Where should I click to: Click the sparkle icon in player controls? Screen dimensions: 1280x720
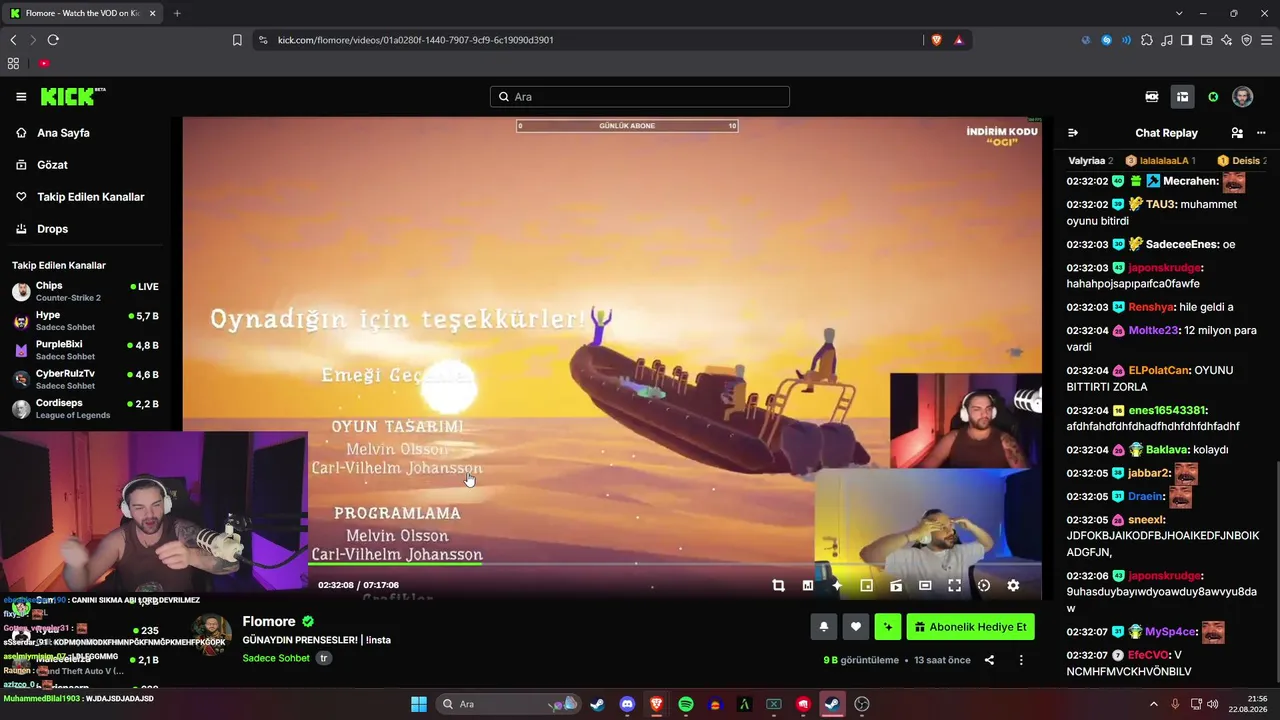pos(837,586)
